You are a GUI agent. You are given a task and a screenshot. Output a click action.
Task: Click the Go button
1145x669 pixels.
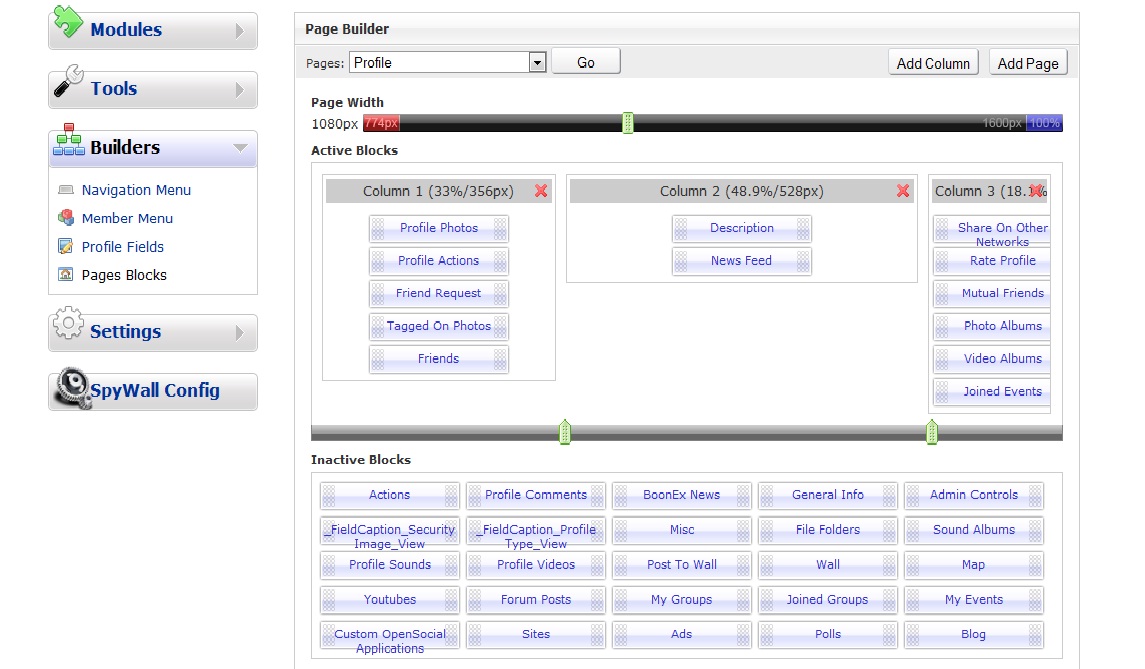(x=586, y=61)
